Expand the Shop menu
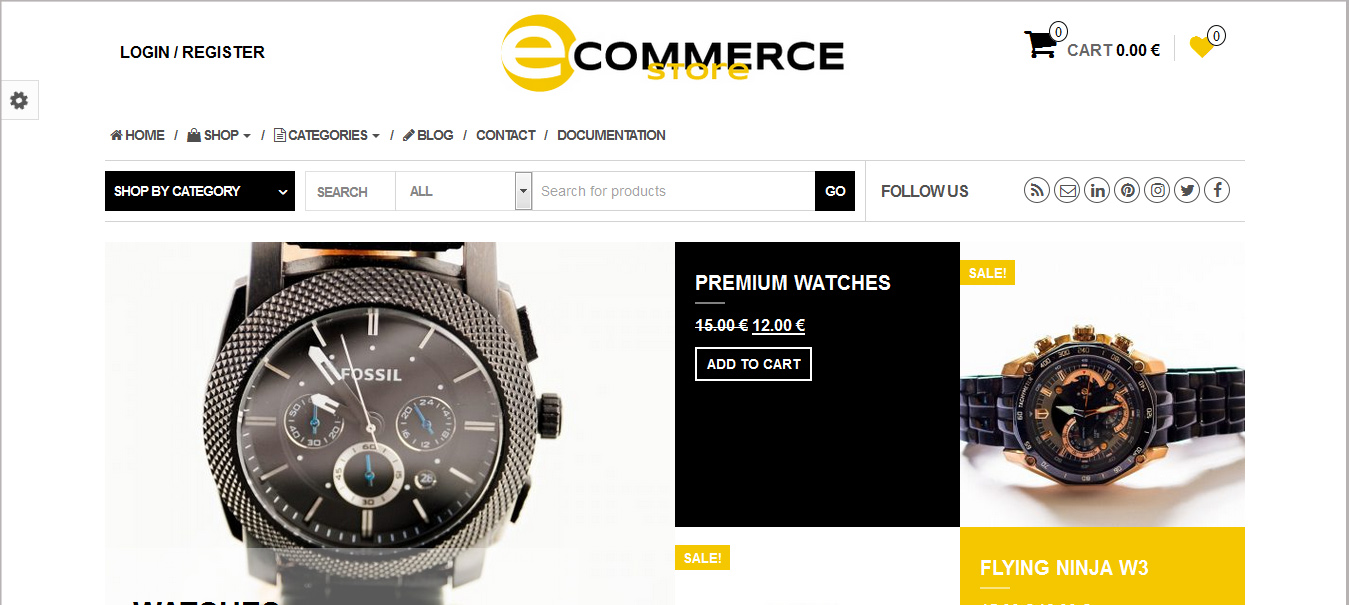The height and width of the screenshot is (605, 1349). 219,135
